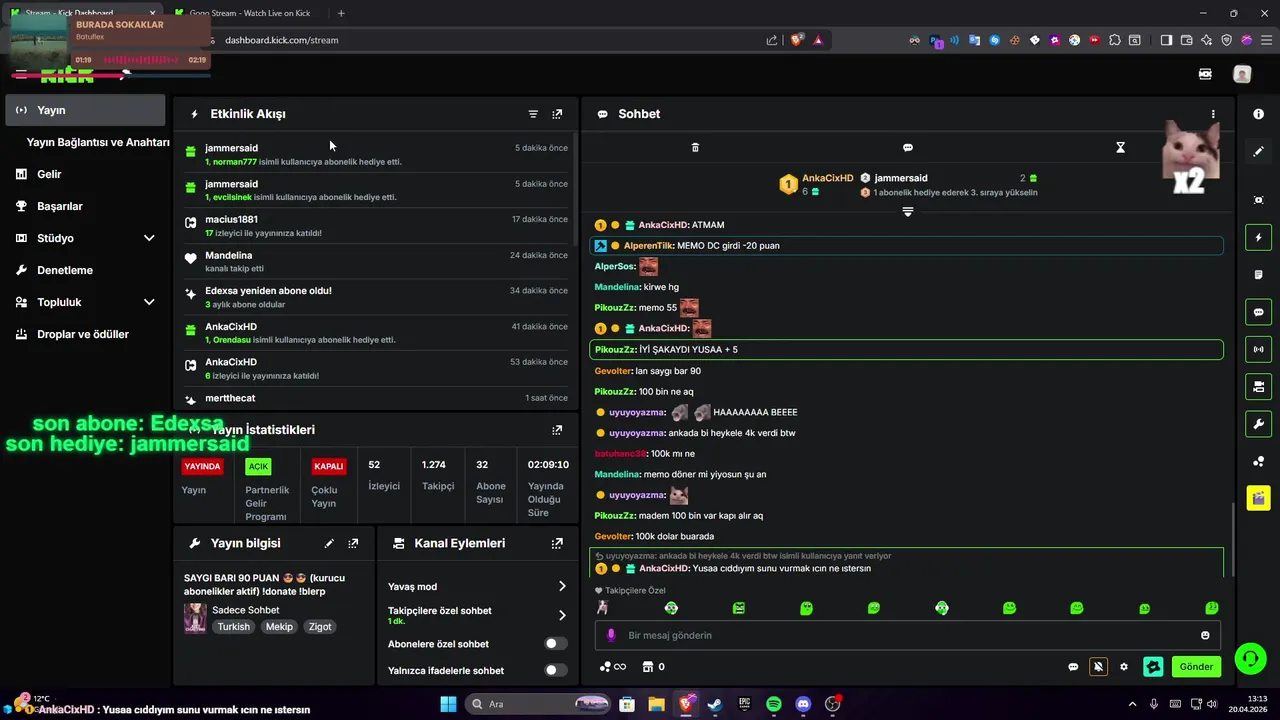
Task: Pop out the Yayın İstatistikleri panel
Action: (x=557, y=430)
